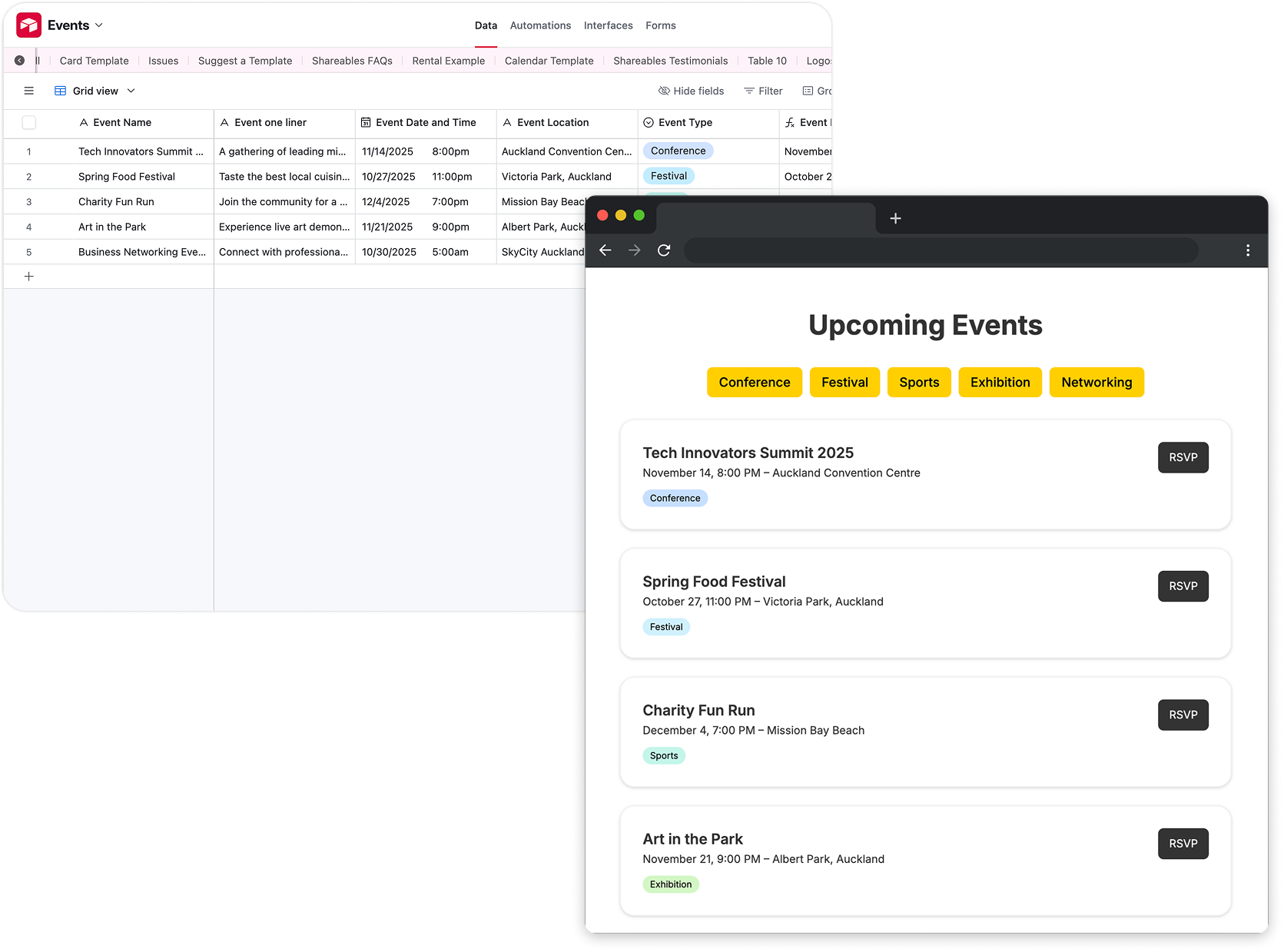Click the browser reload icon

[x=664, y=250]
